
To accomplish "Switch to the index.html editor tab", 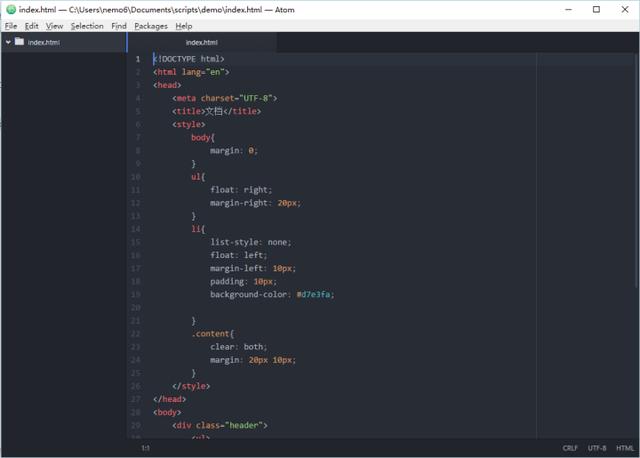I will pos(202,43).
